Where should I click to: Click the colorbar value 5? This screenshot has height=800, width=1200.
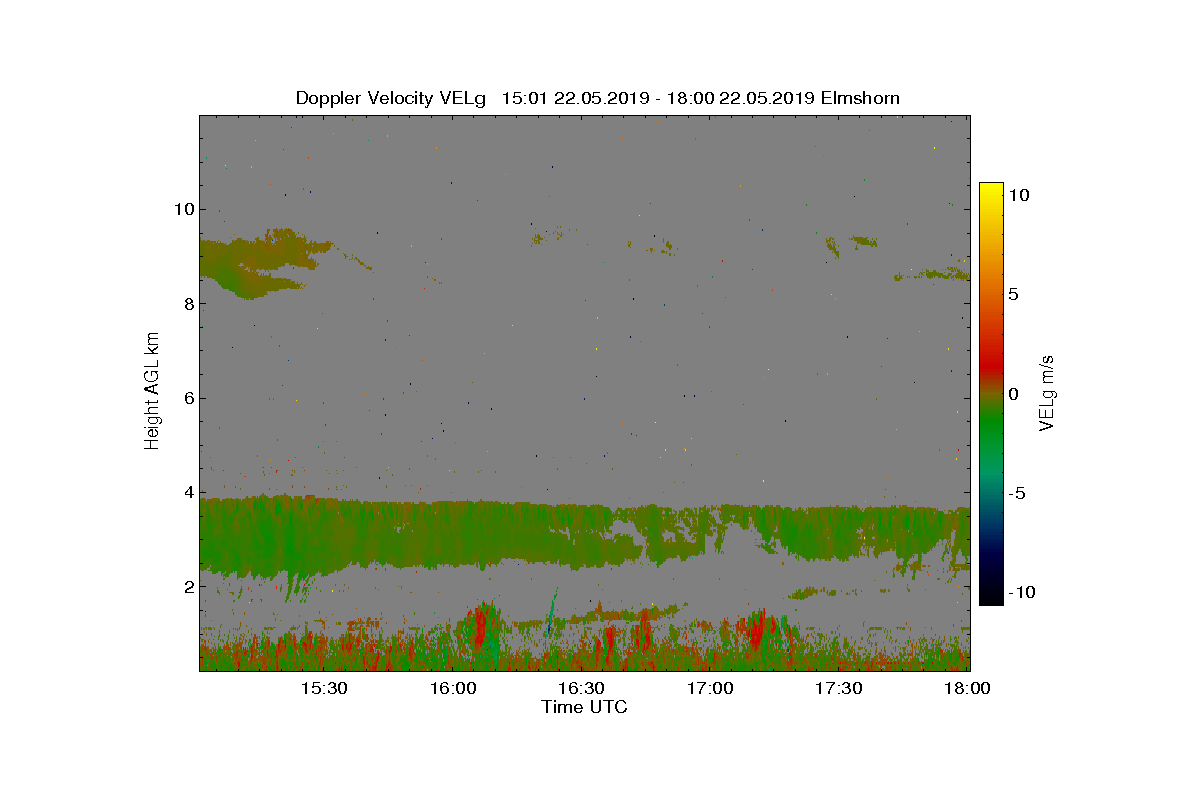coord(1014,295)
